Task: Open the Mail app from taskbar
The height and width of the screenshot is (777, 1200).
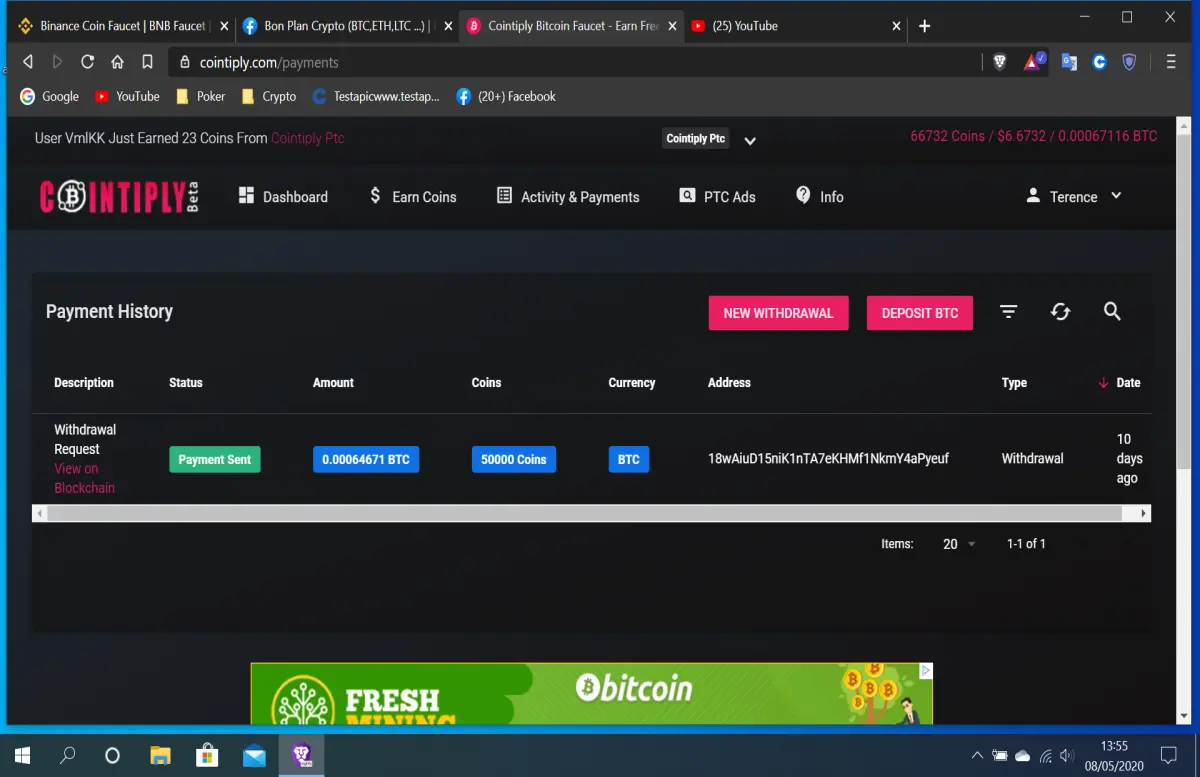Action: click(x=254, y=755)
